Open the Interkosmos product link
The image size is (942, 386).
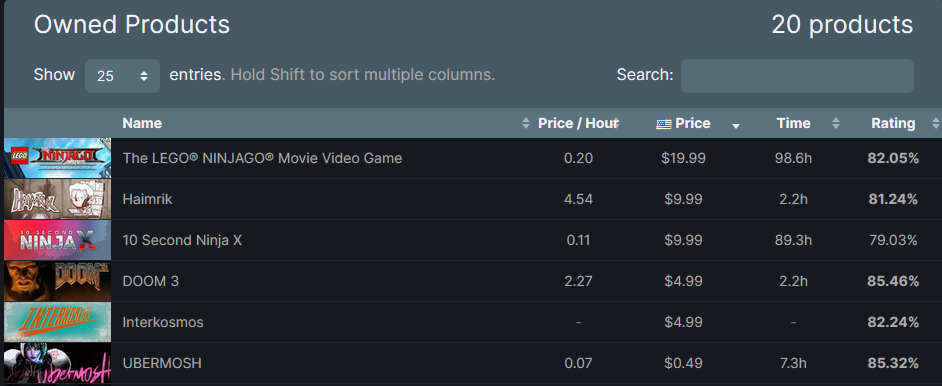point(163,322)
